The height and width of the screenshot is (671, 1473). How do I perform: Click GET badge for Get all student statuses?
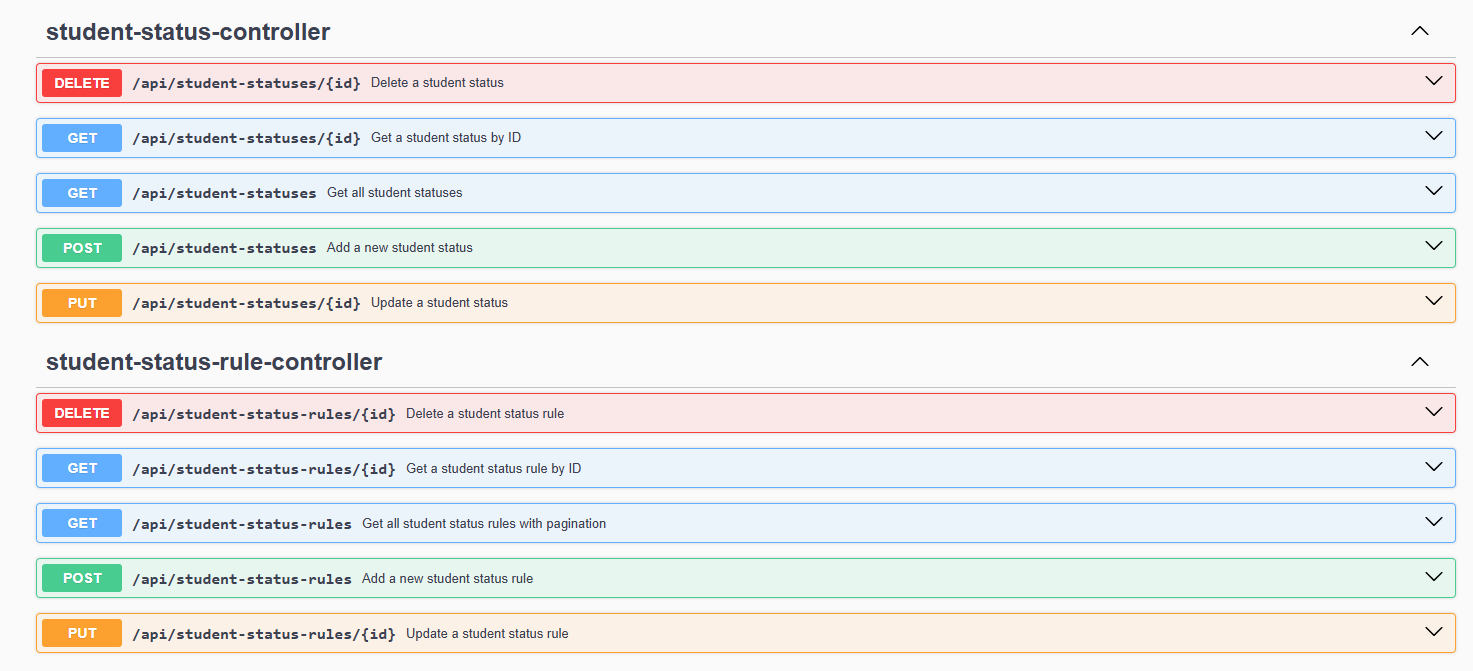click(82, 193)
